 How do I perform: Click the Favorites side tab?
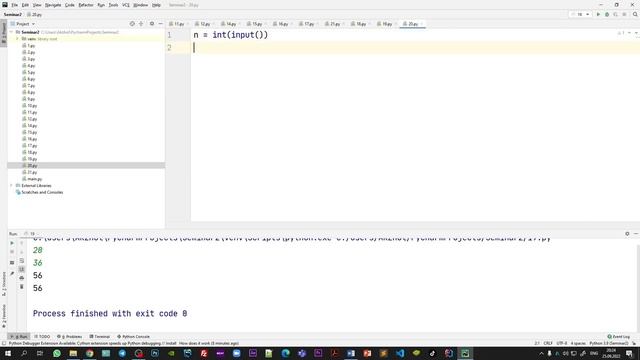(4, 316)
